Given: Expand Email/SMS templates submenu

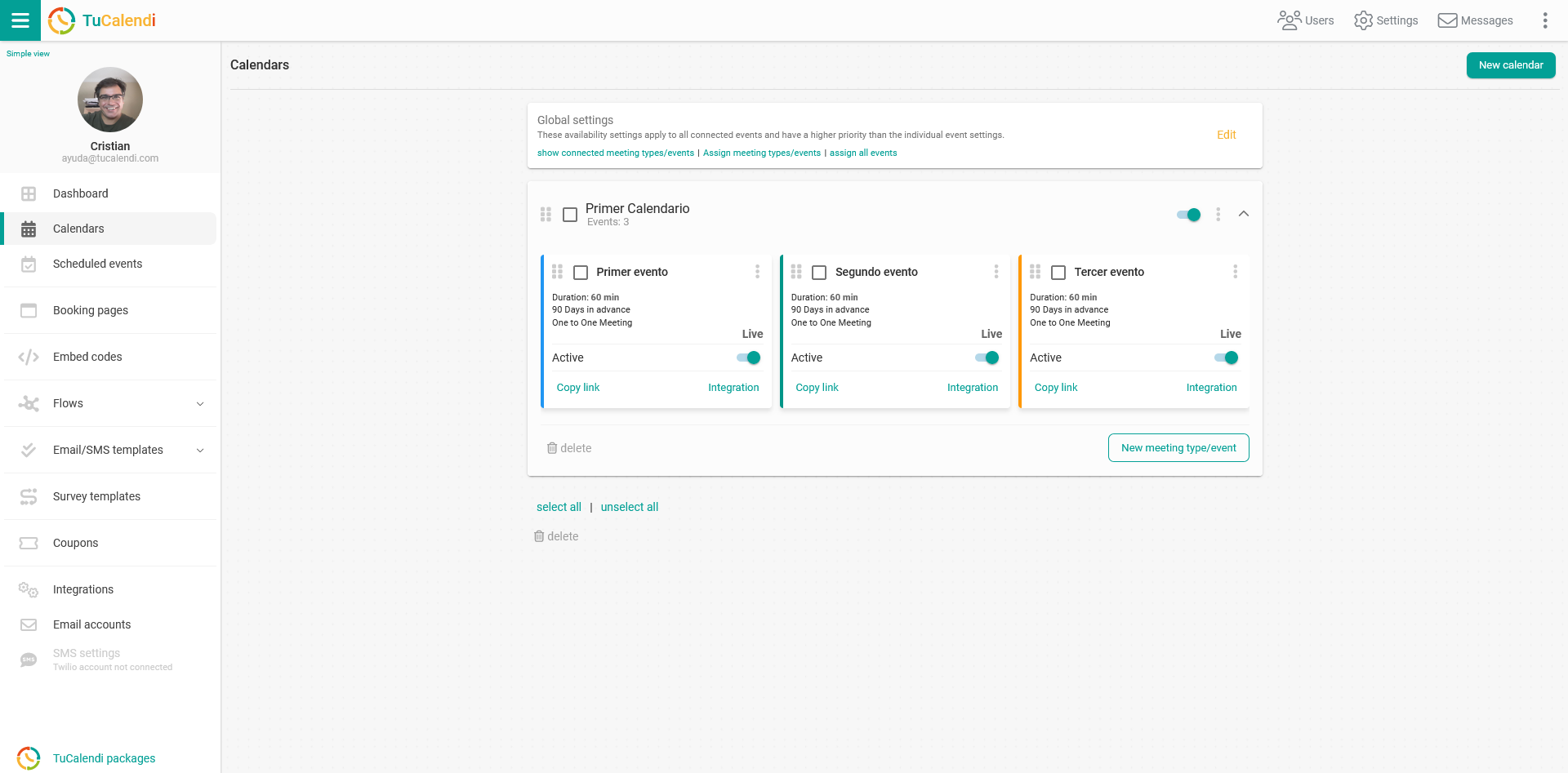Looking at the screenshot, I should click(x=200, y=450).
